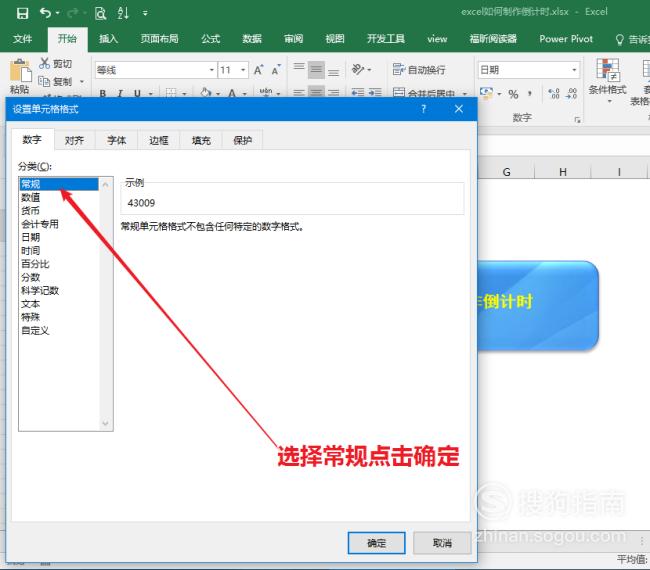The image size is (650, 570).
Task: Open the 文件 ribbon tab
Action: (22, 39)
